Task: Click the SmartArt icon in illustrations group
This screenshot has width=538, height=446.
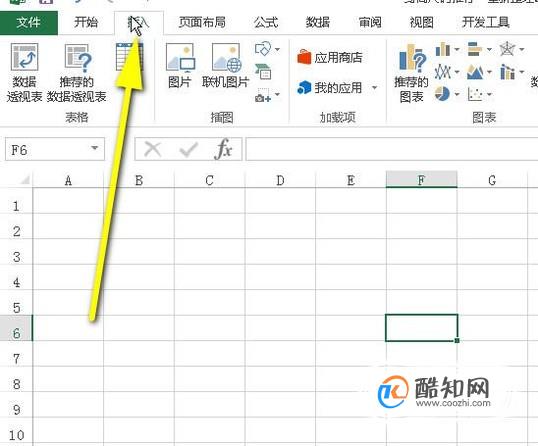Action: pyautogui.click(x=263, y=71)
